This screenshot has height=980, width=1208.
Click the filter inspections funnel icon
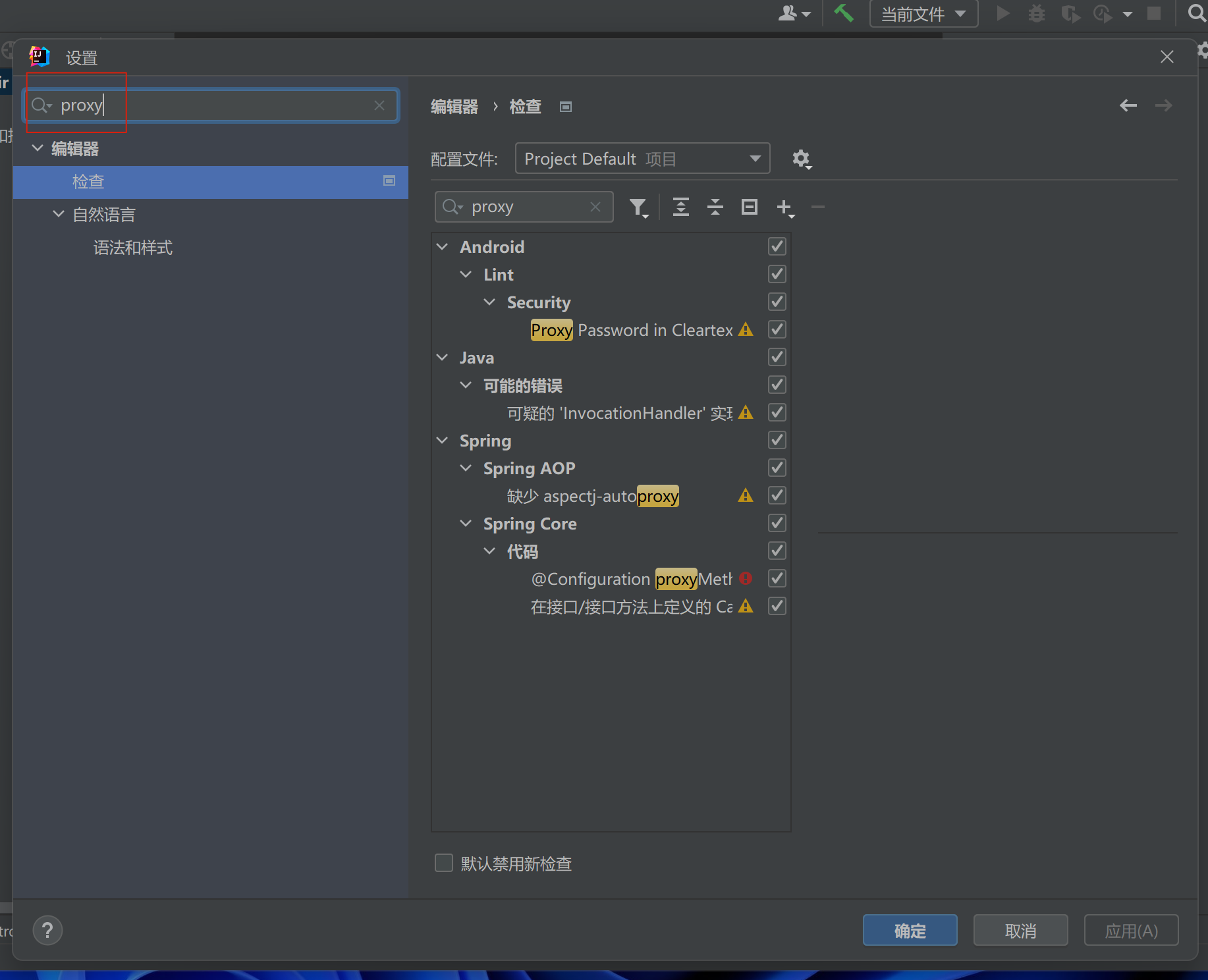[639, 207]
